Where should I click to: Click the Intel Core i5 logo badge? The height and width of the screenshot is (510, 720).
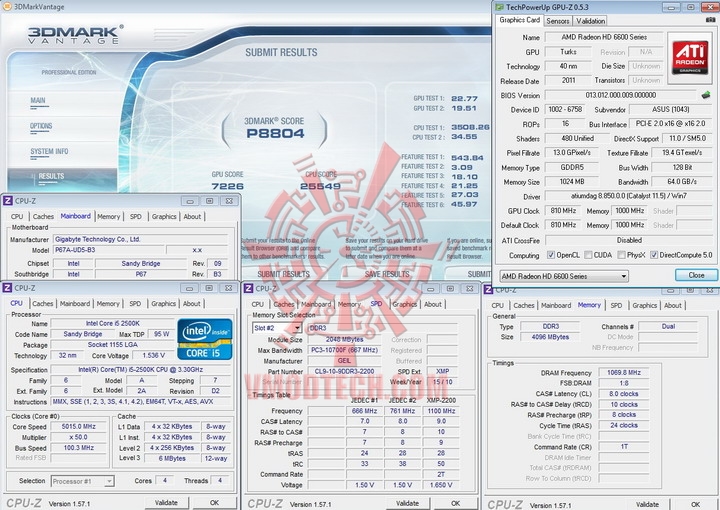[x=205, y=339]
